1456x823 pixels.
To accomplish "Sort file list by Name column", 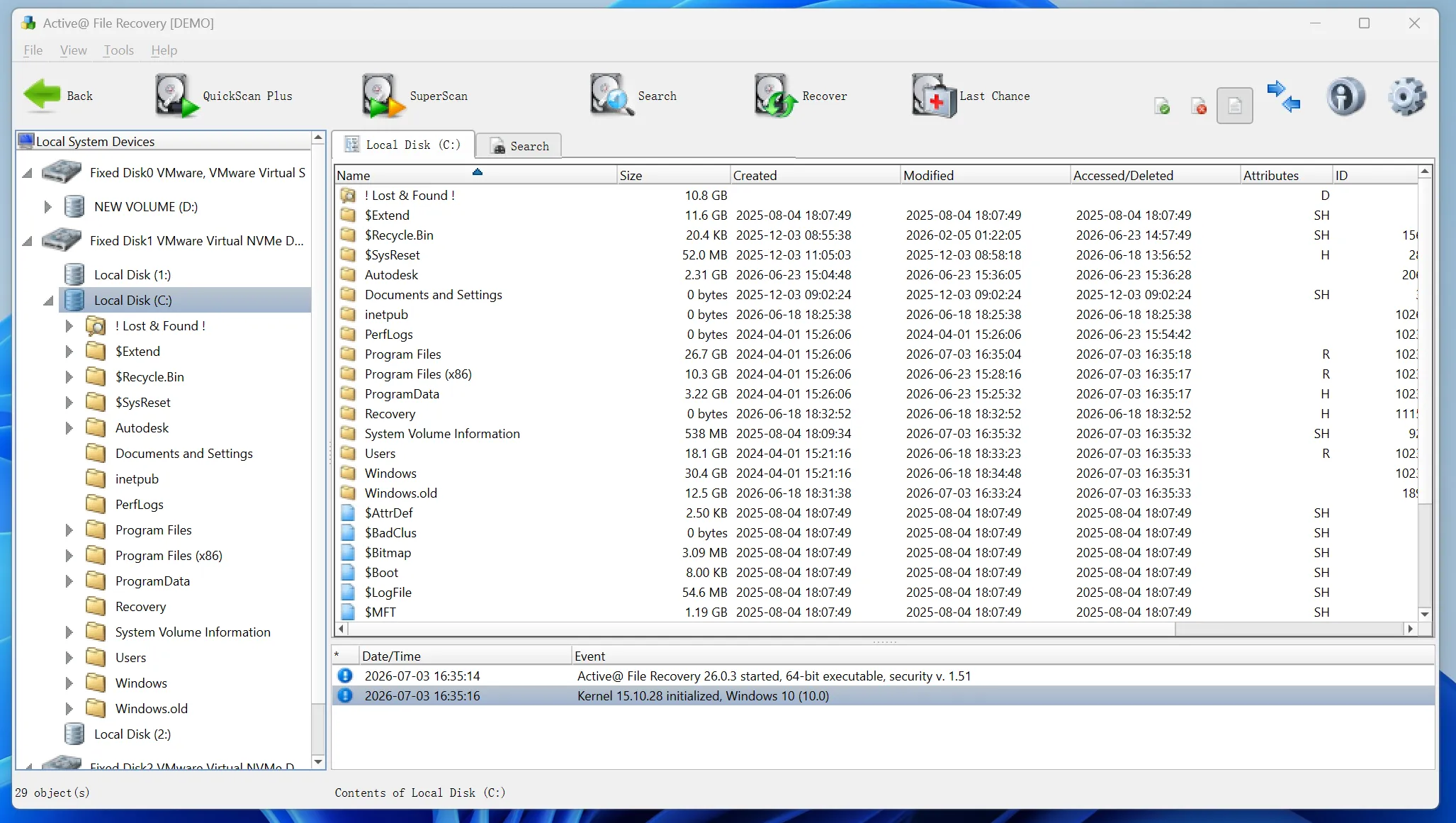I will [475, 175].
